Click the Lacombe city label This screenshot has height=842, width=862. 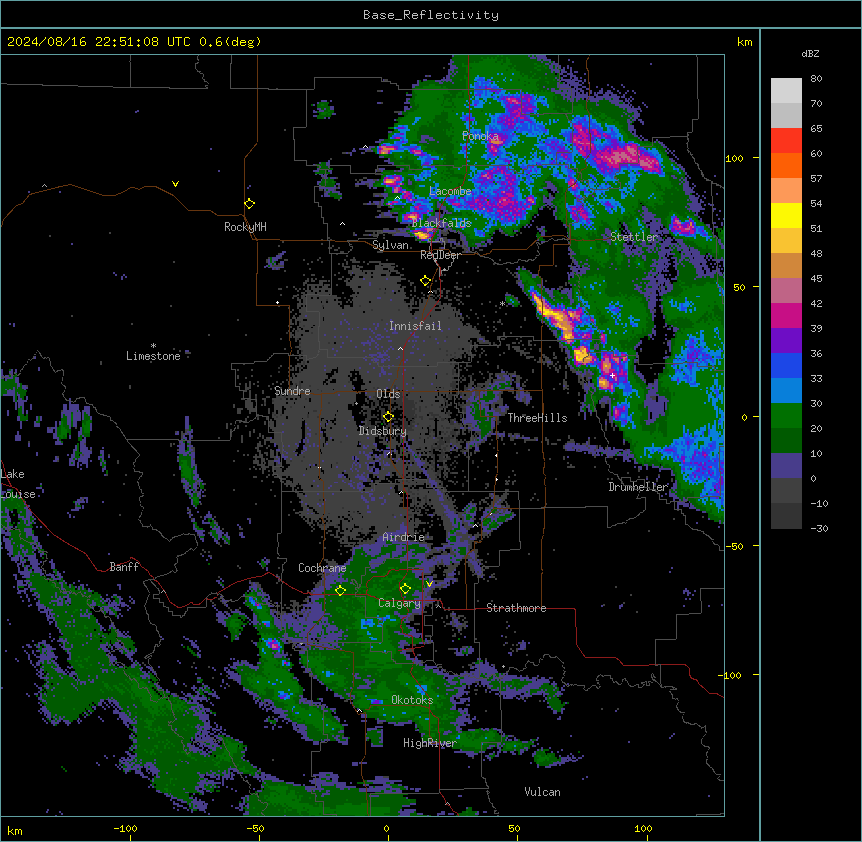click(450, 191)
